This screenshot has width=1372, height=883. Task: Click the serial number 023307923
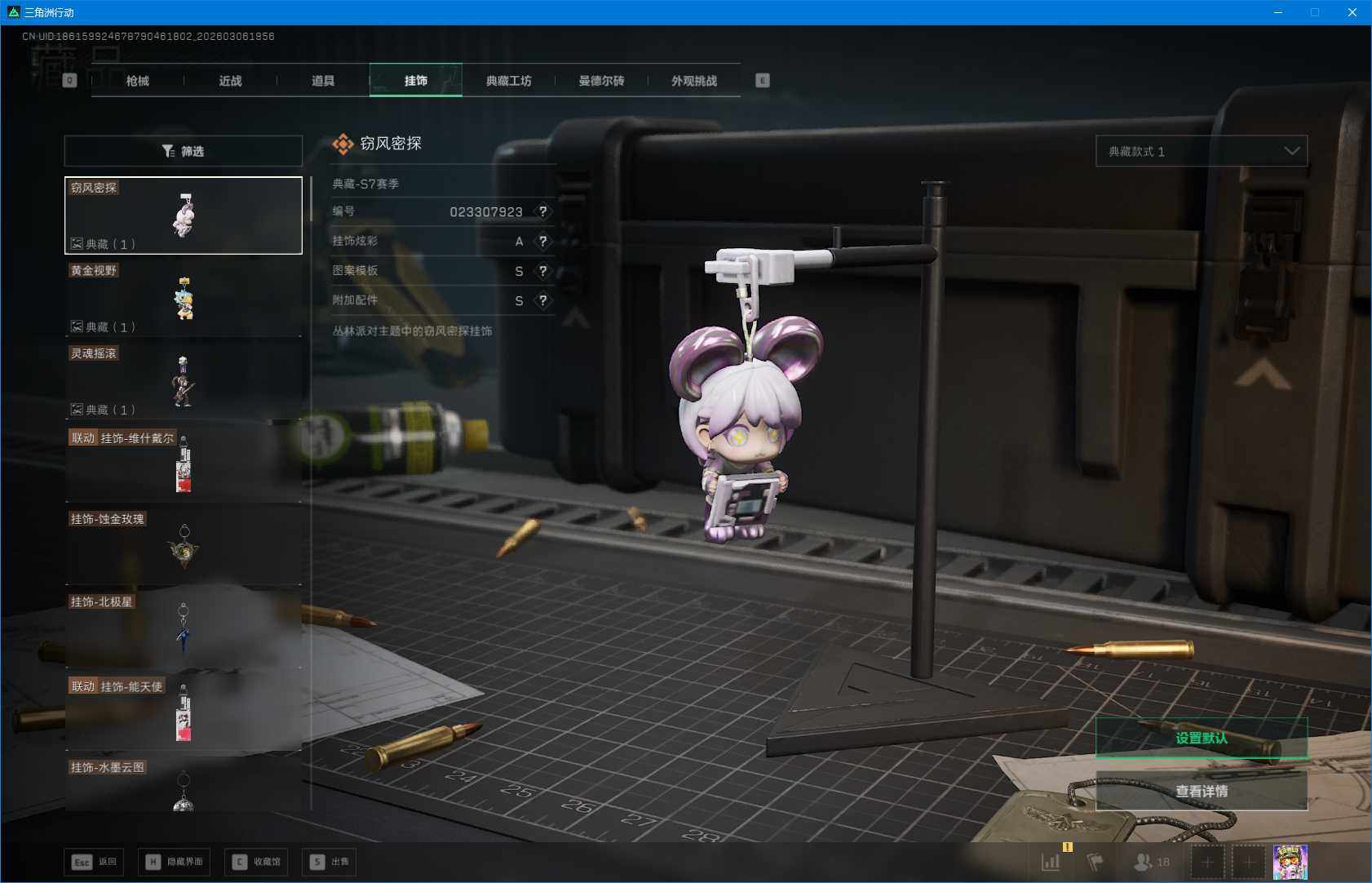pos(486,212)
